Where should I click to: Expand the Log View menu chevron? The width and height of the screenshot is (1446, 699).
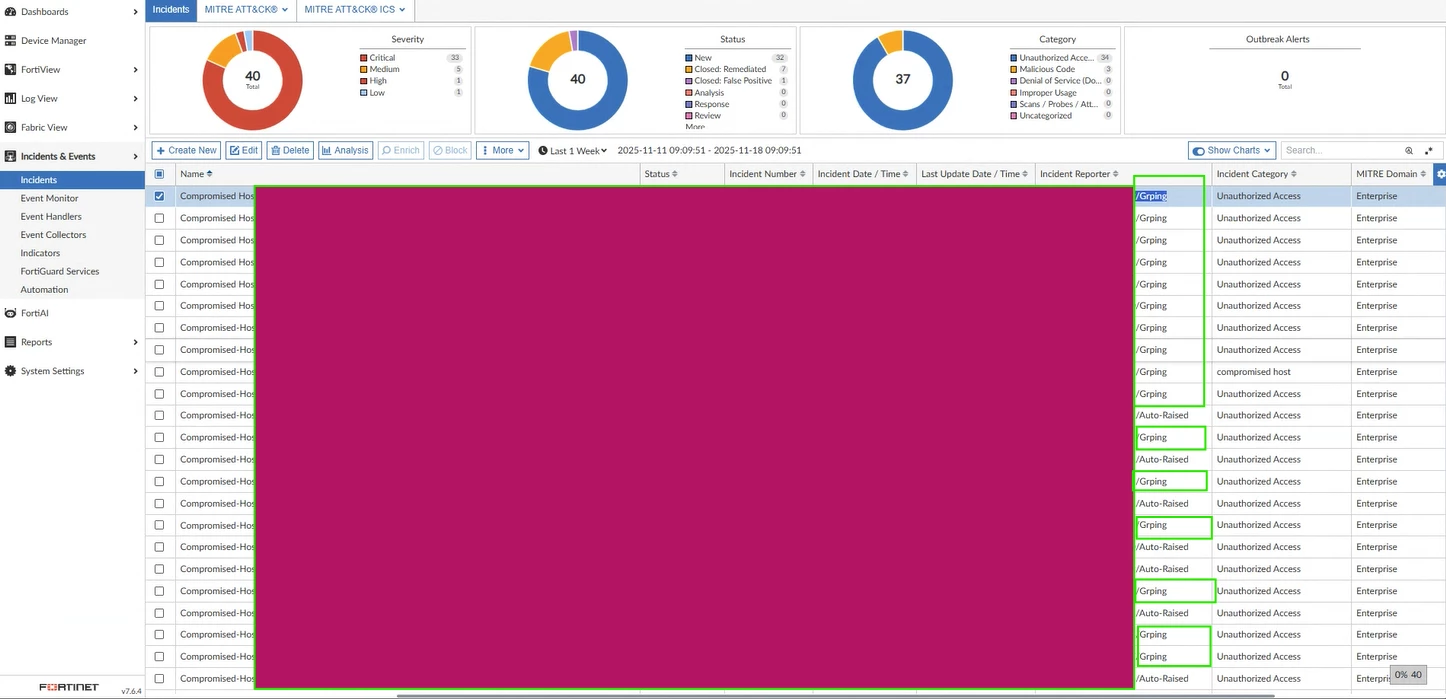(135, 99)
